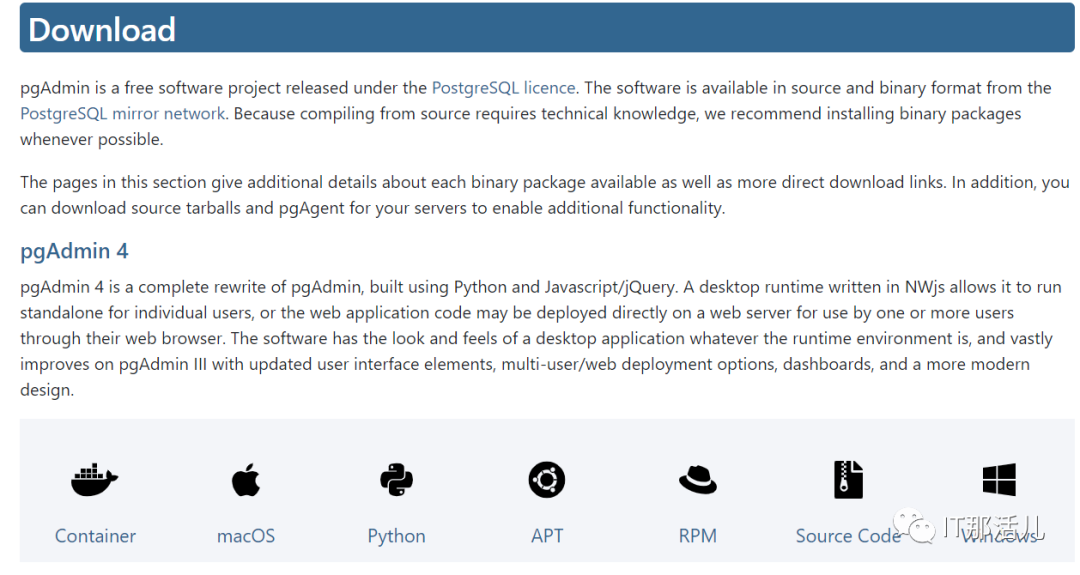Click the Red Hat RPM icon
The height and width of the screenshot is (575, 1080).
tap(698, 480)
